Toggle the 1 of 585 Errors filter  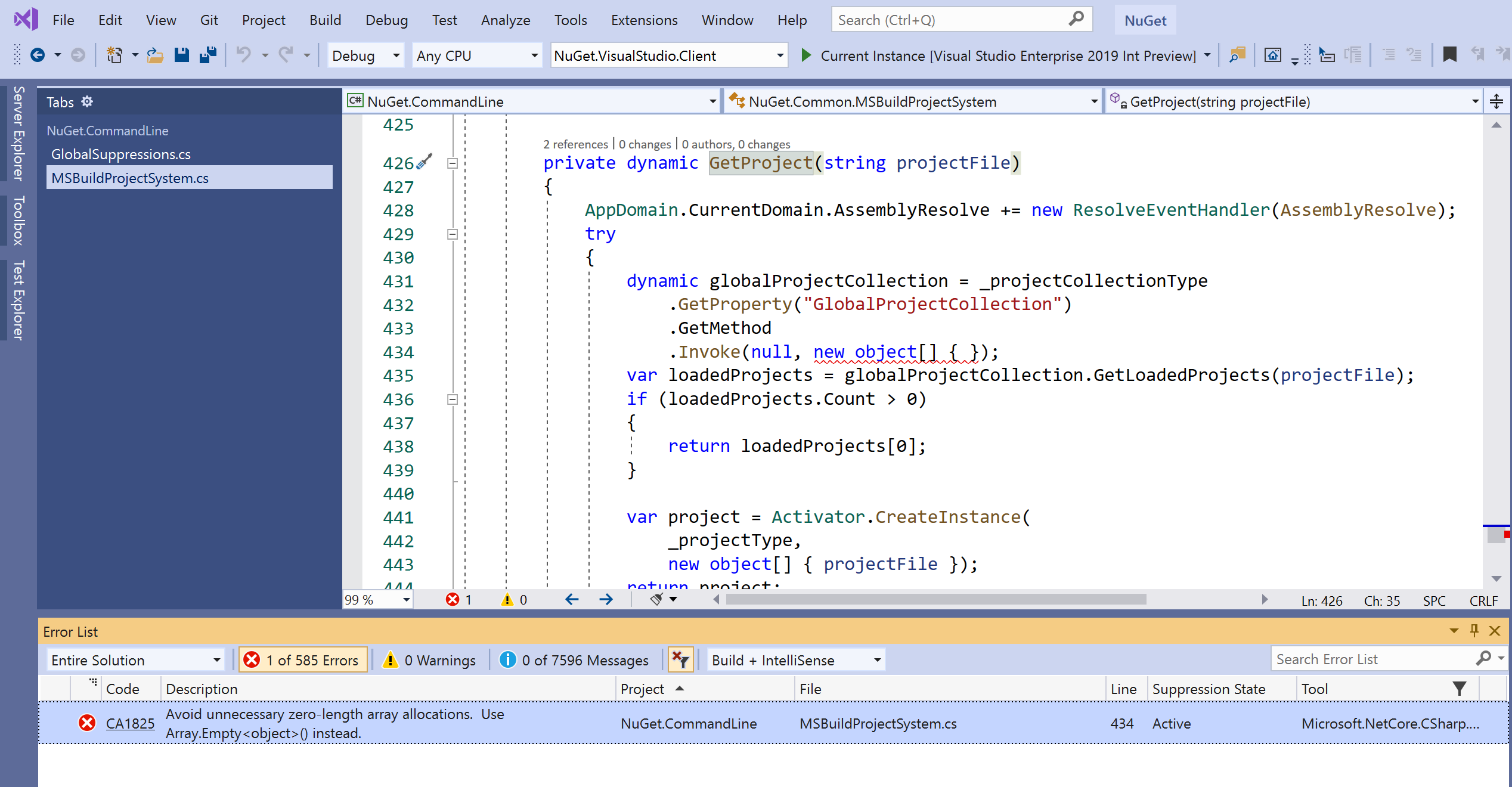[x=302, y=659]
